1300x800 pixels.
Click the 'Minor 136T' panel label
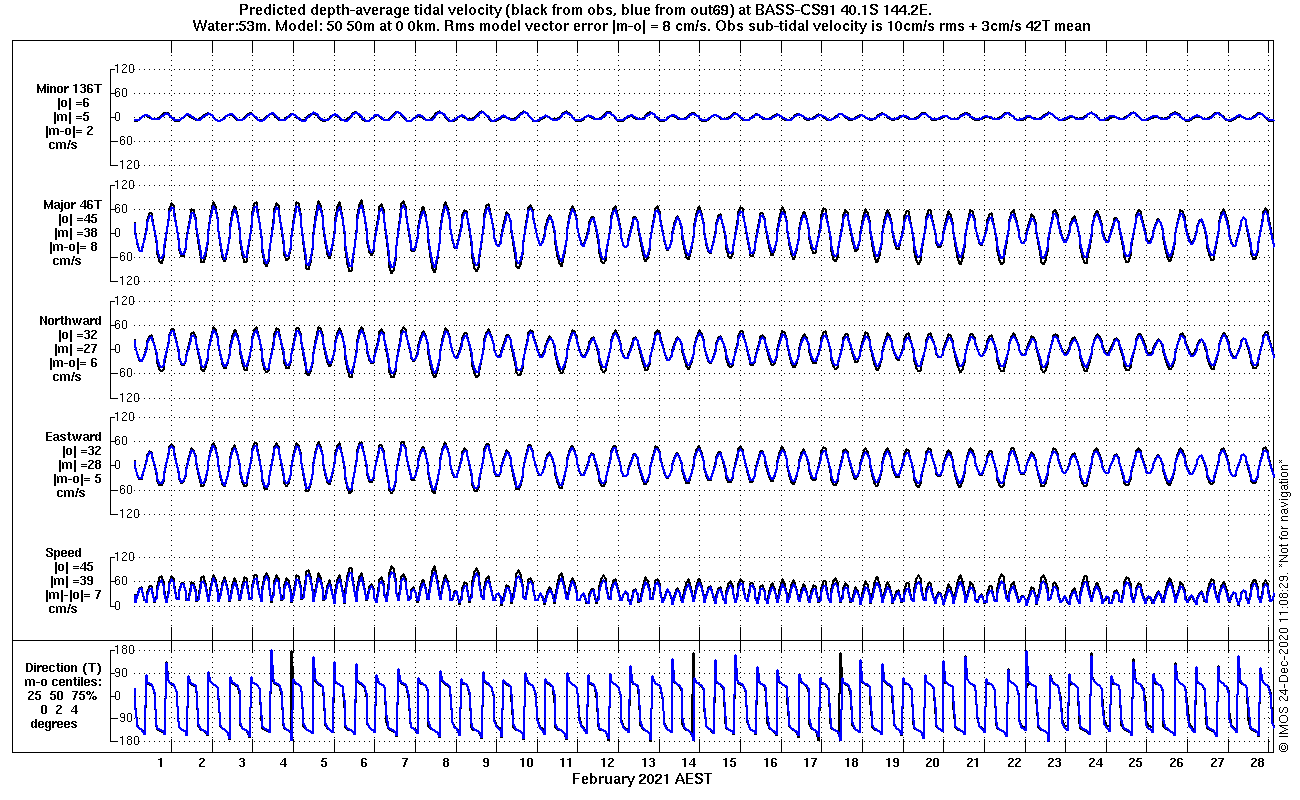coord(68,88)
